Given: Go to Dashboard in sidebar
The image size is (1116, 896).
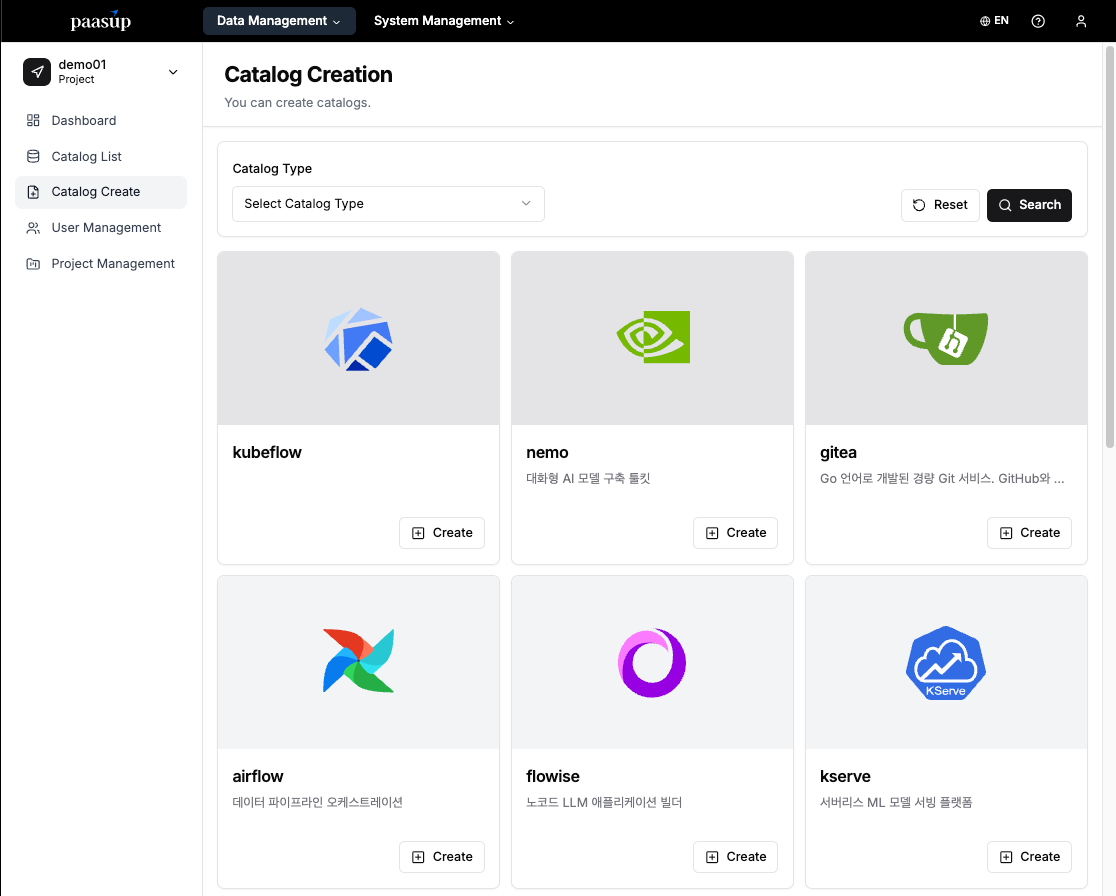Looking at the screenshot, I should coord(101,120).
